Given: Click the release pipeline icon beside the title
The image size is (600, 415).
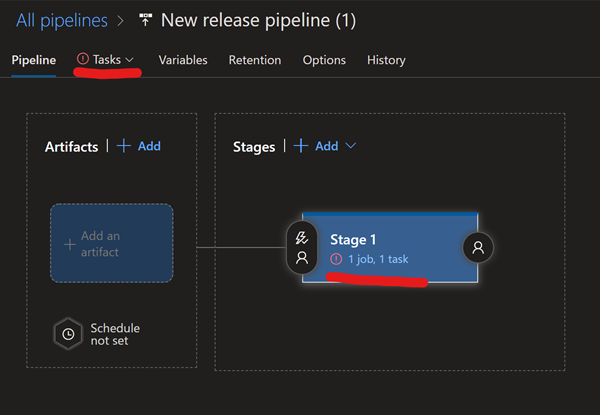Looking at the screenshot, I should click(146, 20).
